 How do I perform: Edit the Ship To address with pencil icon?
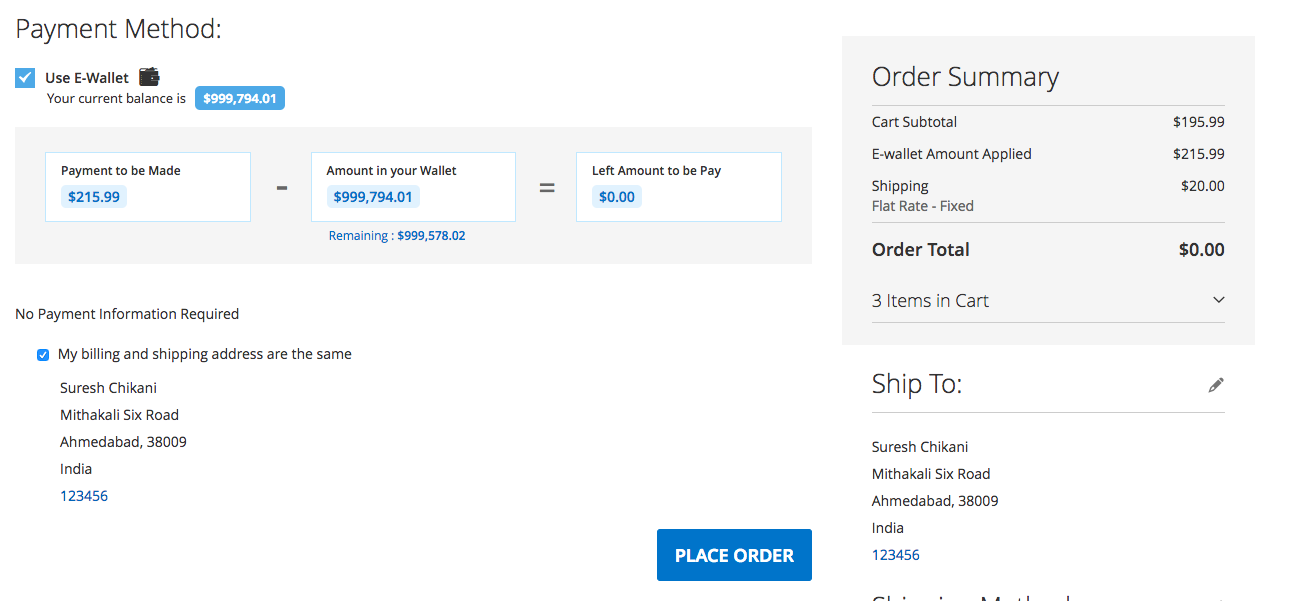click(x=1216, y=385)
